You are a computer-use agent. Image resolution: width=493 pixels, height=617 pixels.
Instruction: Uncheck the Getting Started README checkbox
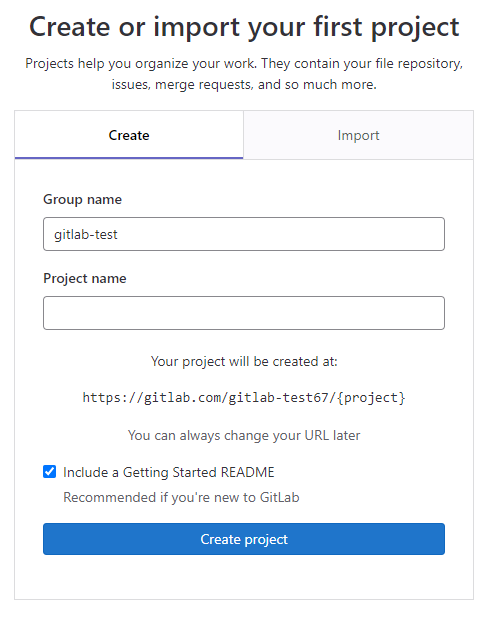50,471
